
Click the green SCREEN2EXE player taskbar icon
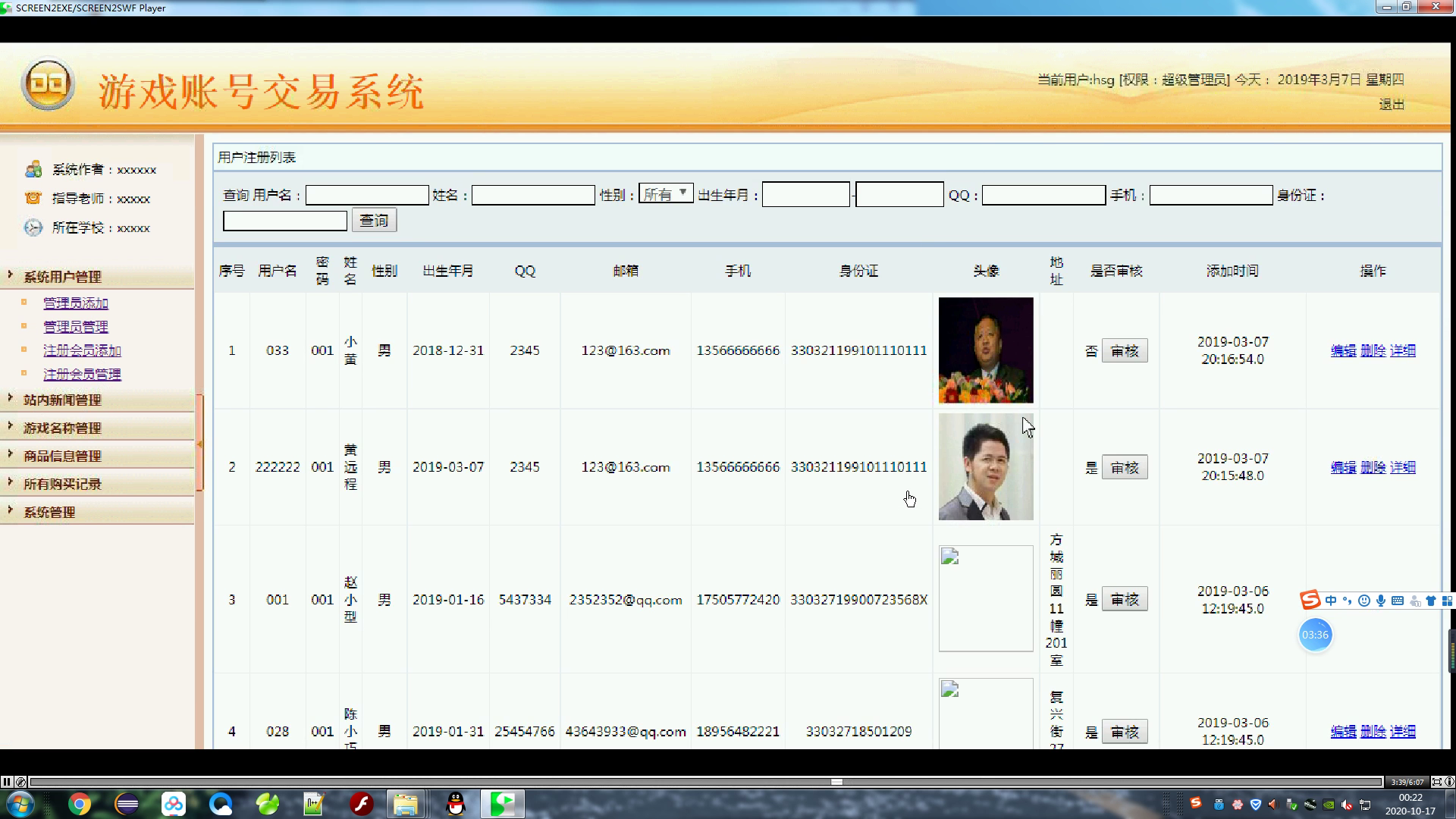502,804
